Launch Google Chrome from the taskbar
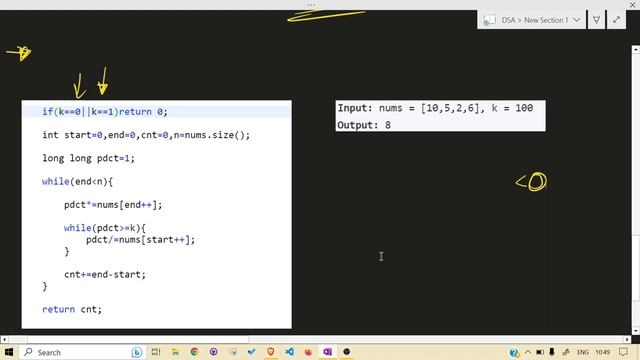Image resolution: width=640 pixels, height=360 pixels. coord(194,352)
